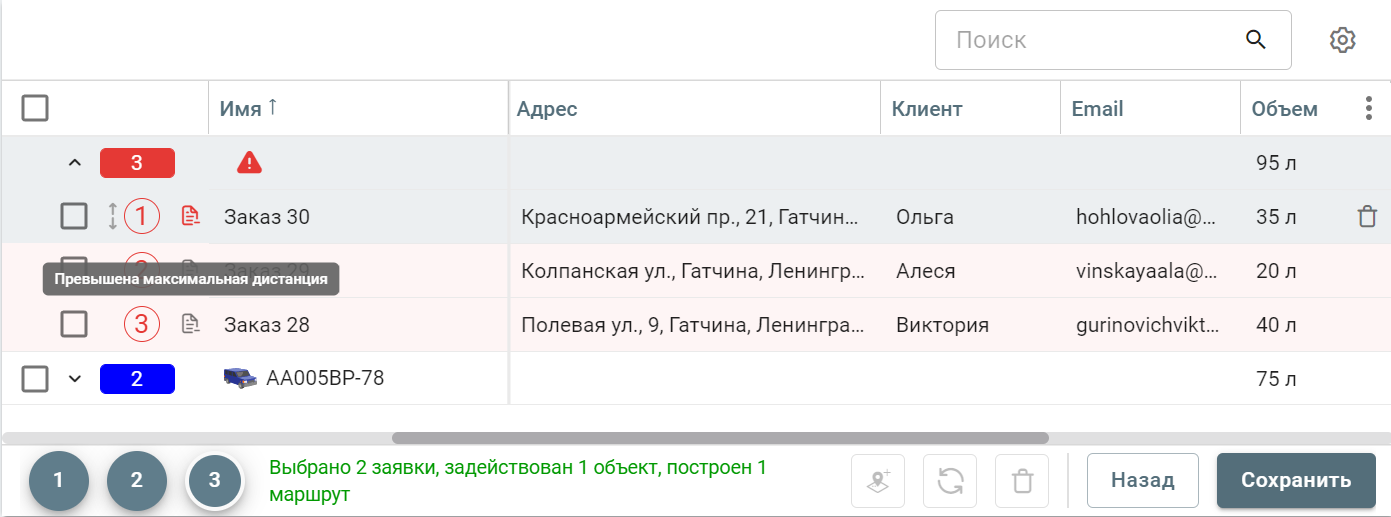Toggle the select-all header checkbox
Viewport: 1391px width, 517px height.
pos(35,108)
